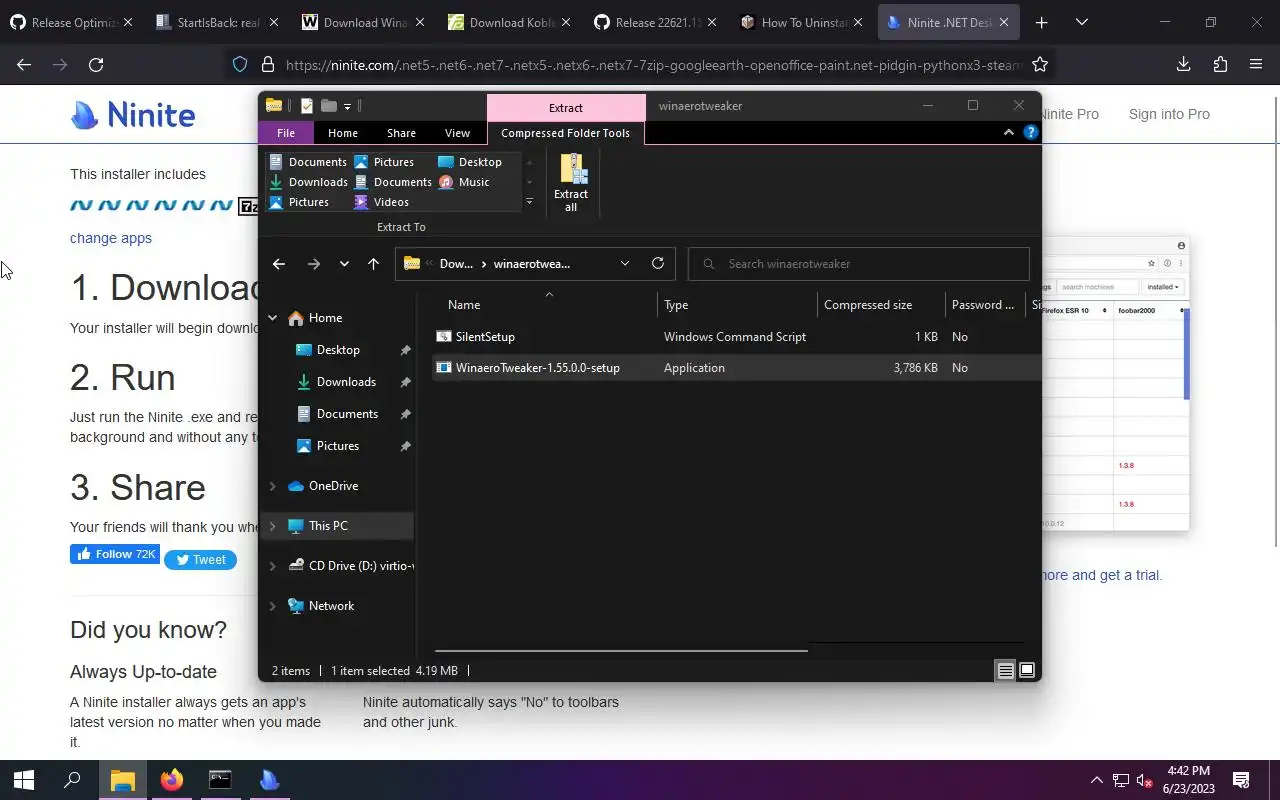Expand the Extract To gallery more arrow

click(x=529, y=202)
